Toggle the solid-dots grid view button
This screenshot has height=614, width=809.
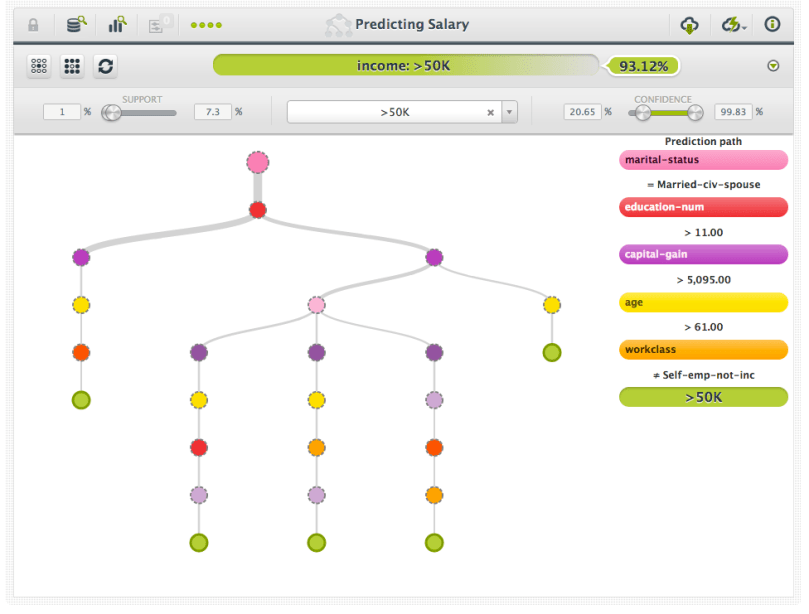72,66
